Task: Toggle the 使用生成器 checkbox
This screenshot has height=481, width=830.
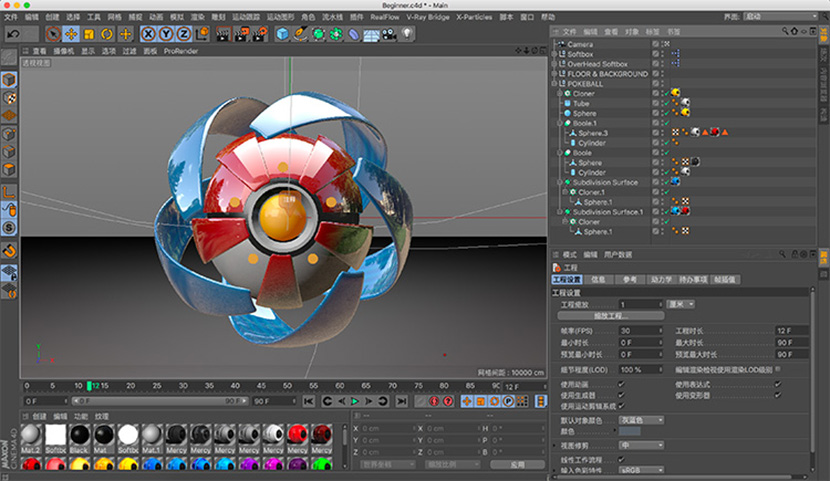Action: (x=621, y=395)
